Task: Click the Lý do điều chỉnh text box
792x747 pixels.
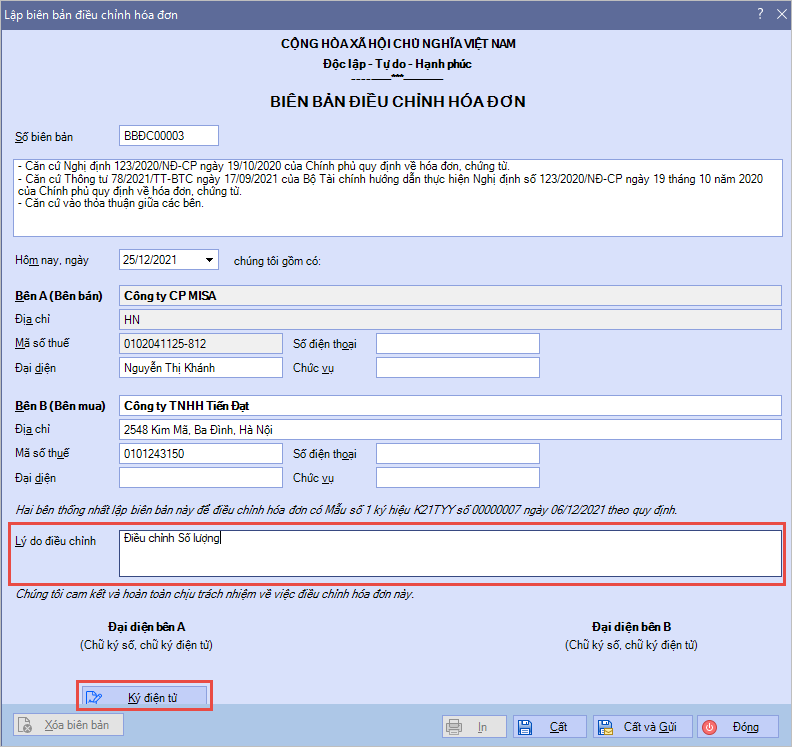Action: tap(449, 553)
